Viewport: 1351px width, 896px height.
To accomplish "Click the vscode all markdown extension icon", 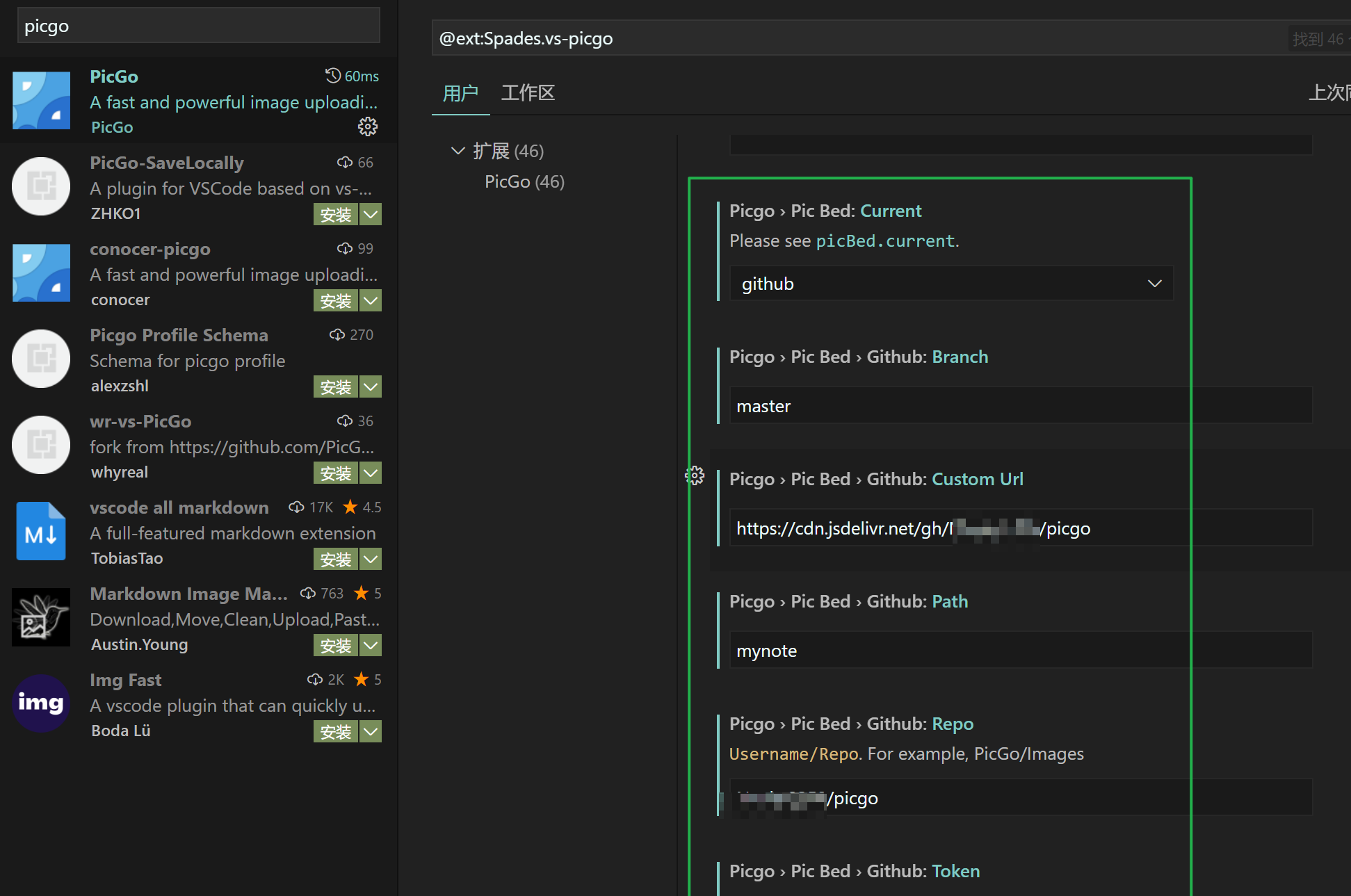I will tap(41, 532).
